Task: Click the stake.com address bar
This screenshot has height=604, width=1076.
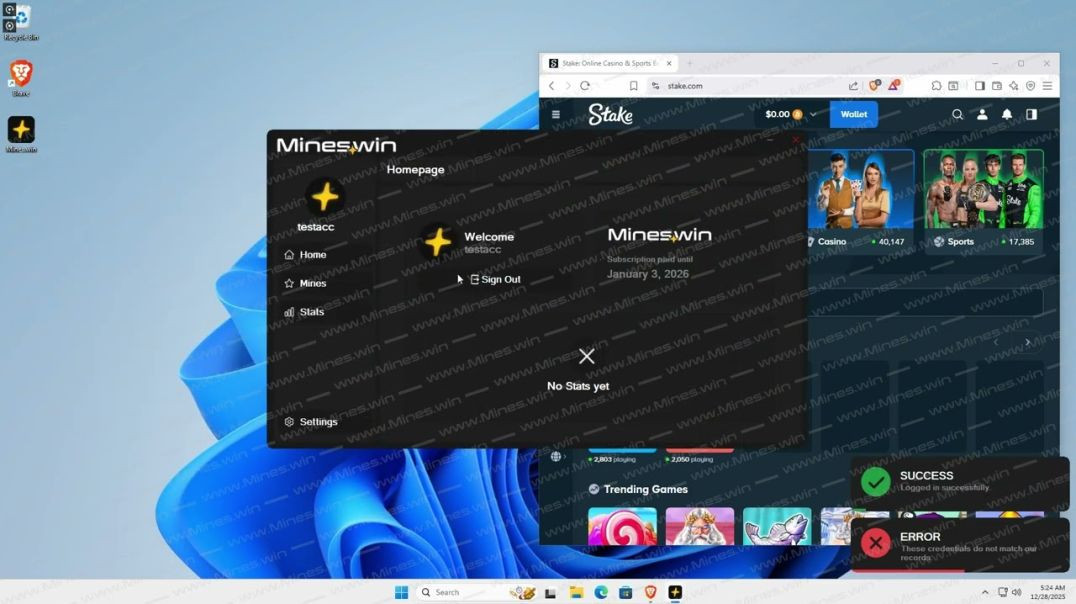Action: (740, 86)
